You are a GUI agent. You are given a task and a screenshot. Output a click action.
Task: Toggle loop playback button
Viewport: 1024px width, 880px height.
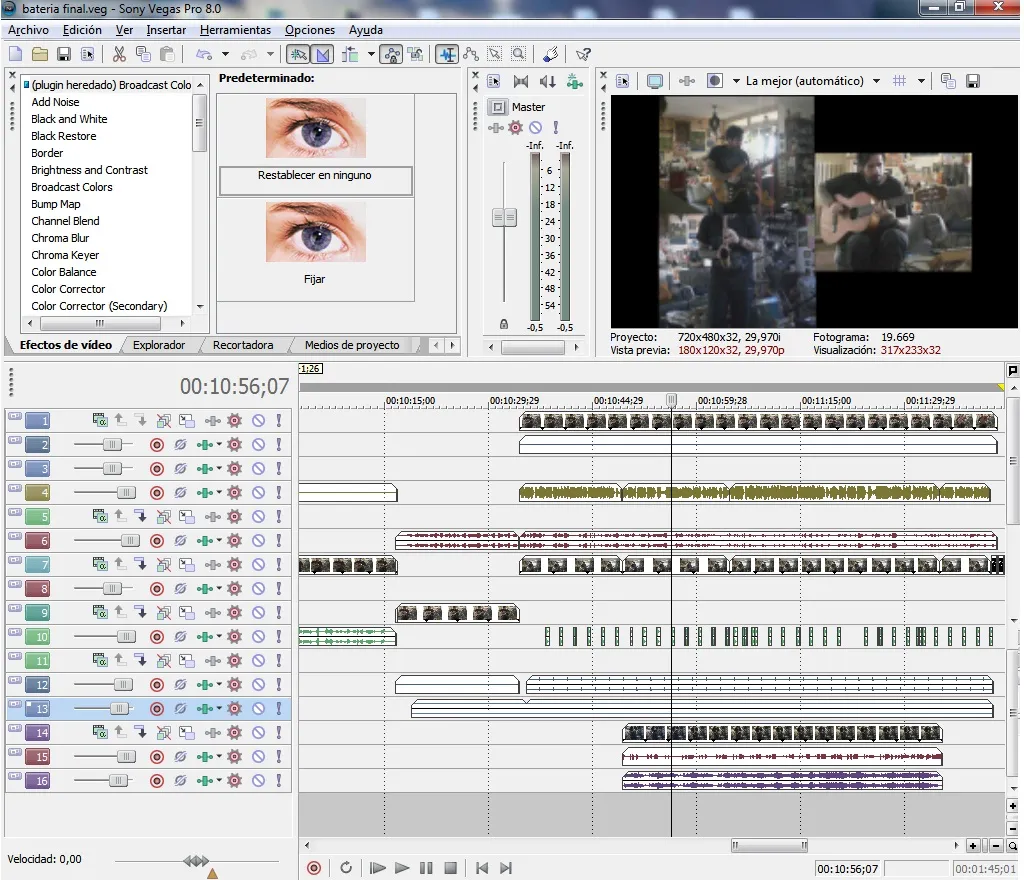[346, 868]
